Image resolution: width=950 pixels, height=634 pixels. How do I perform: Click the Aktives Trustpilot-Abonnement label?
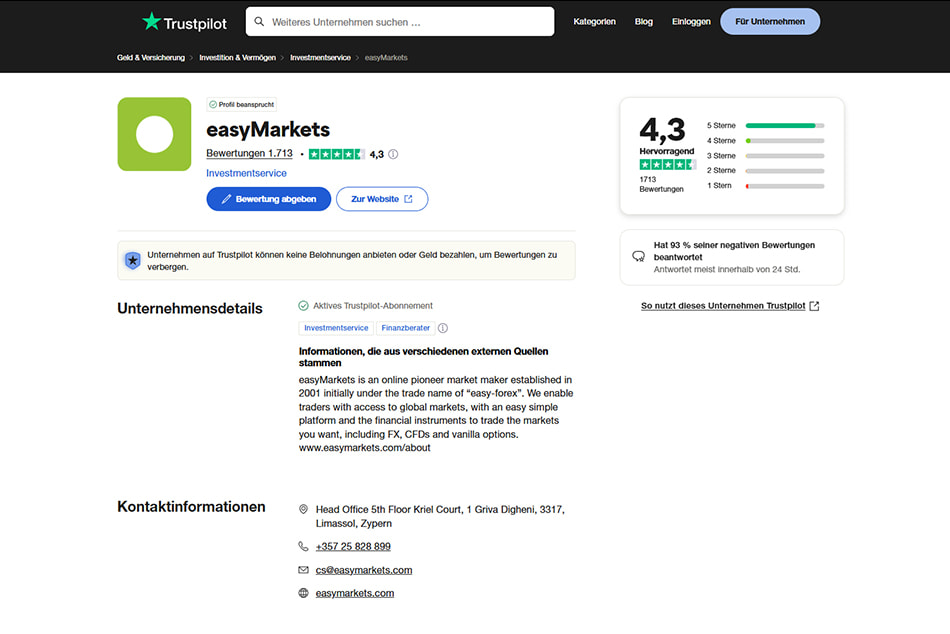point(373,305)
